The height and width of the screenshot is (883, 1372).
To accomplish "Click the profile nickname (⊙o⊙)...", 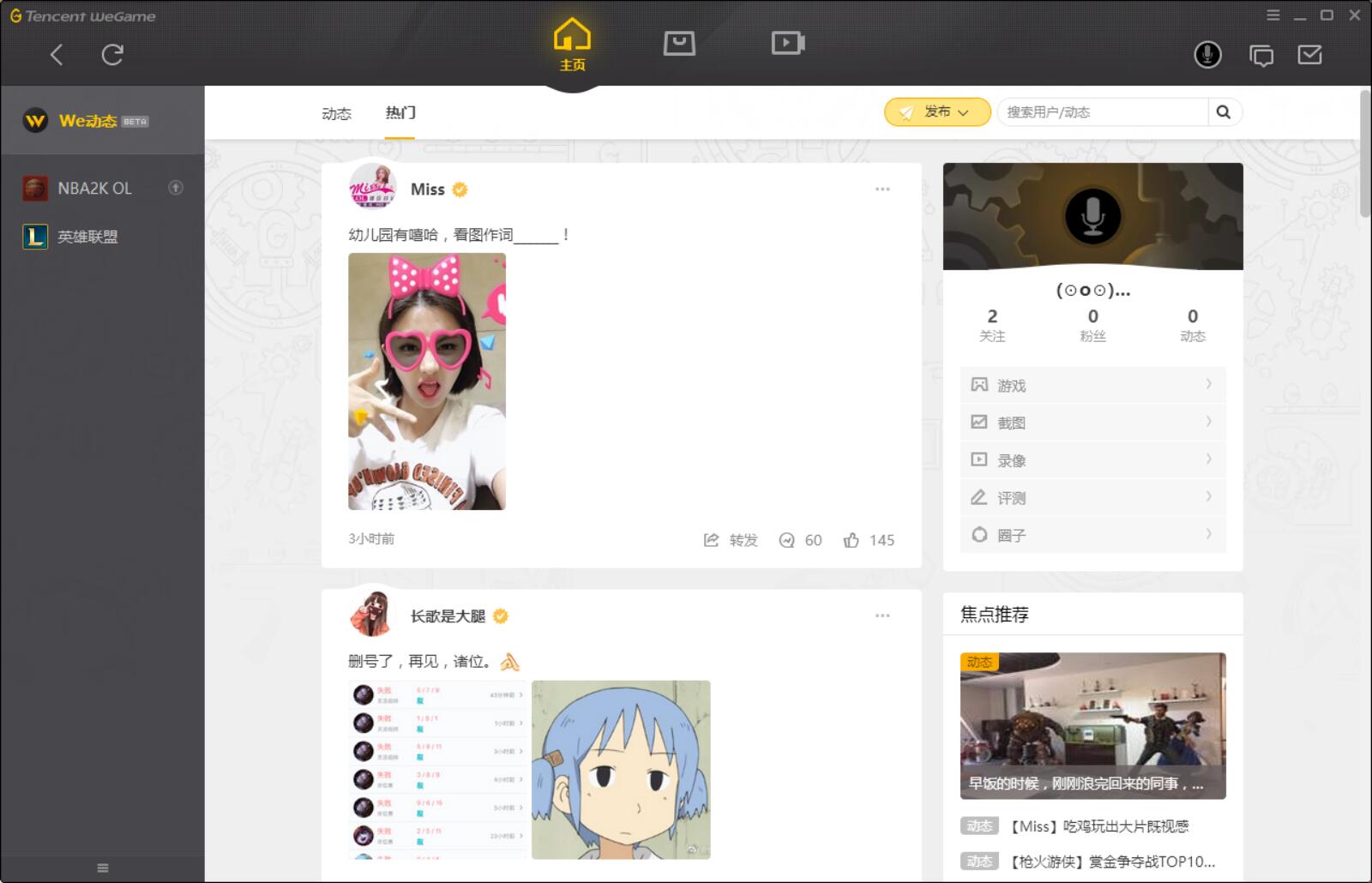I will point(1093,291).
